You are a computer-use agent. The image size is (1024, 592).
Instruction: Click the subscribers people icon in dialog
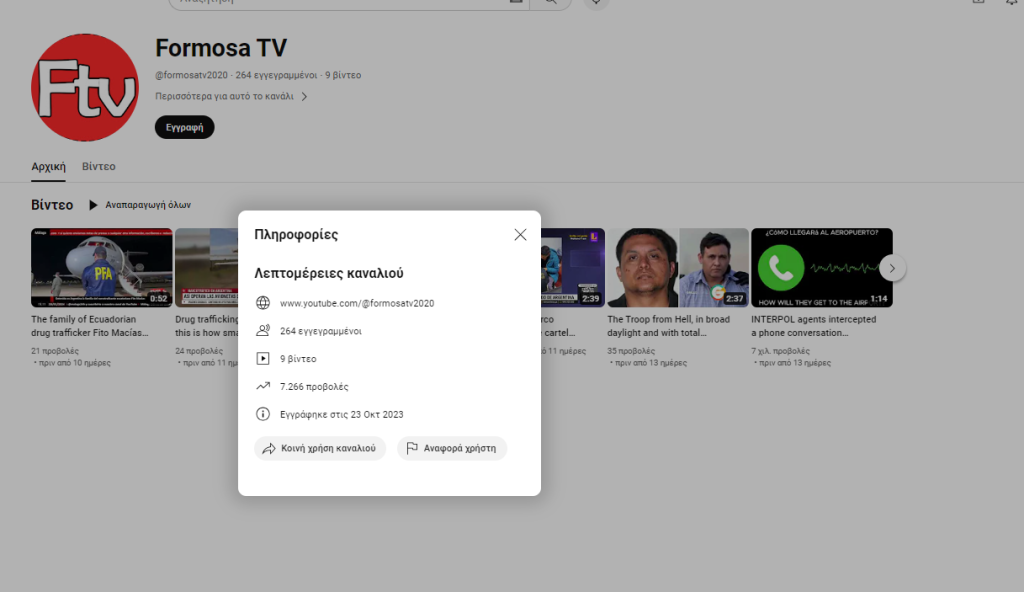pyautogui.click(x=263, y=331)
